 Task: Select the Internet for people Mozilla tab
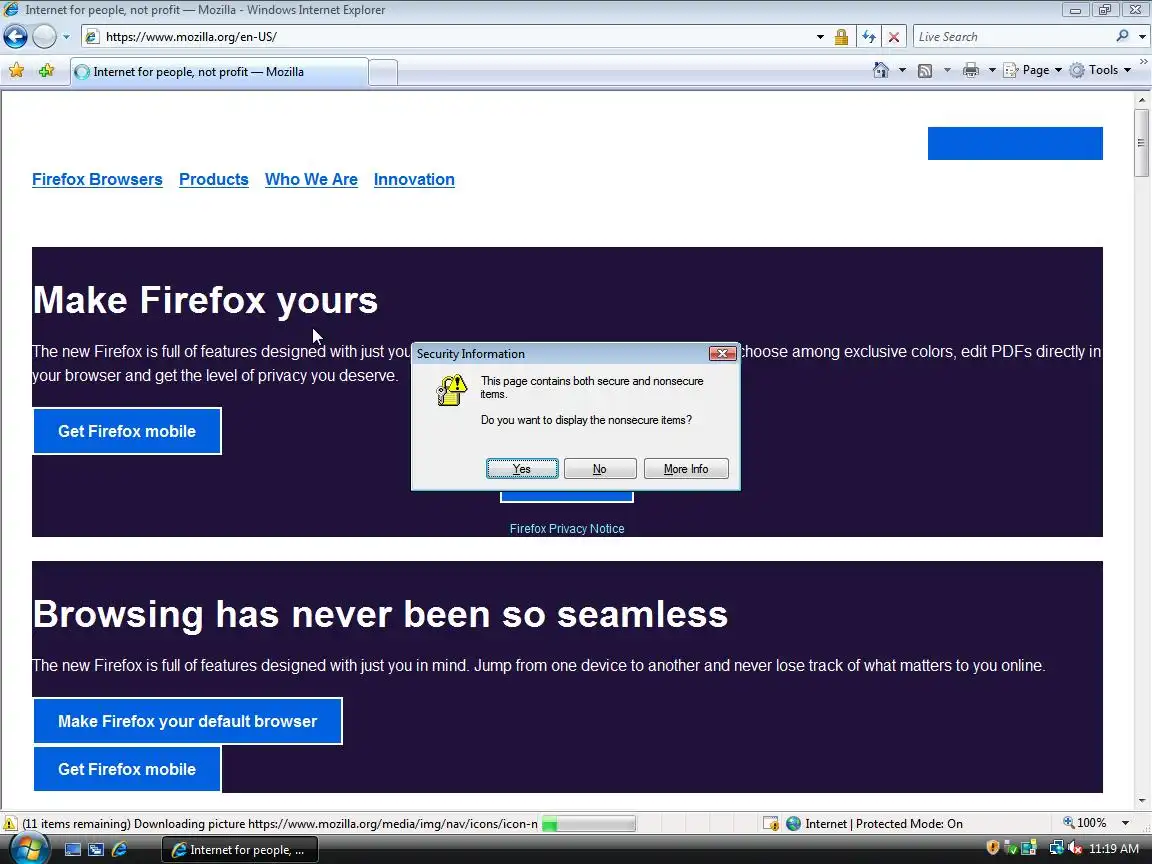pos(220,72)
